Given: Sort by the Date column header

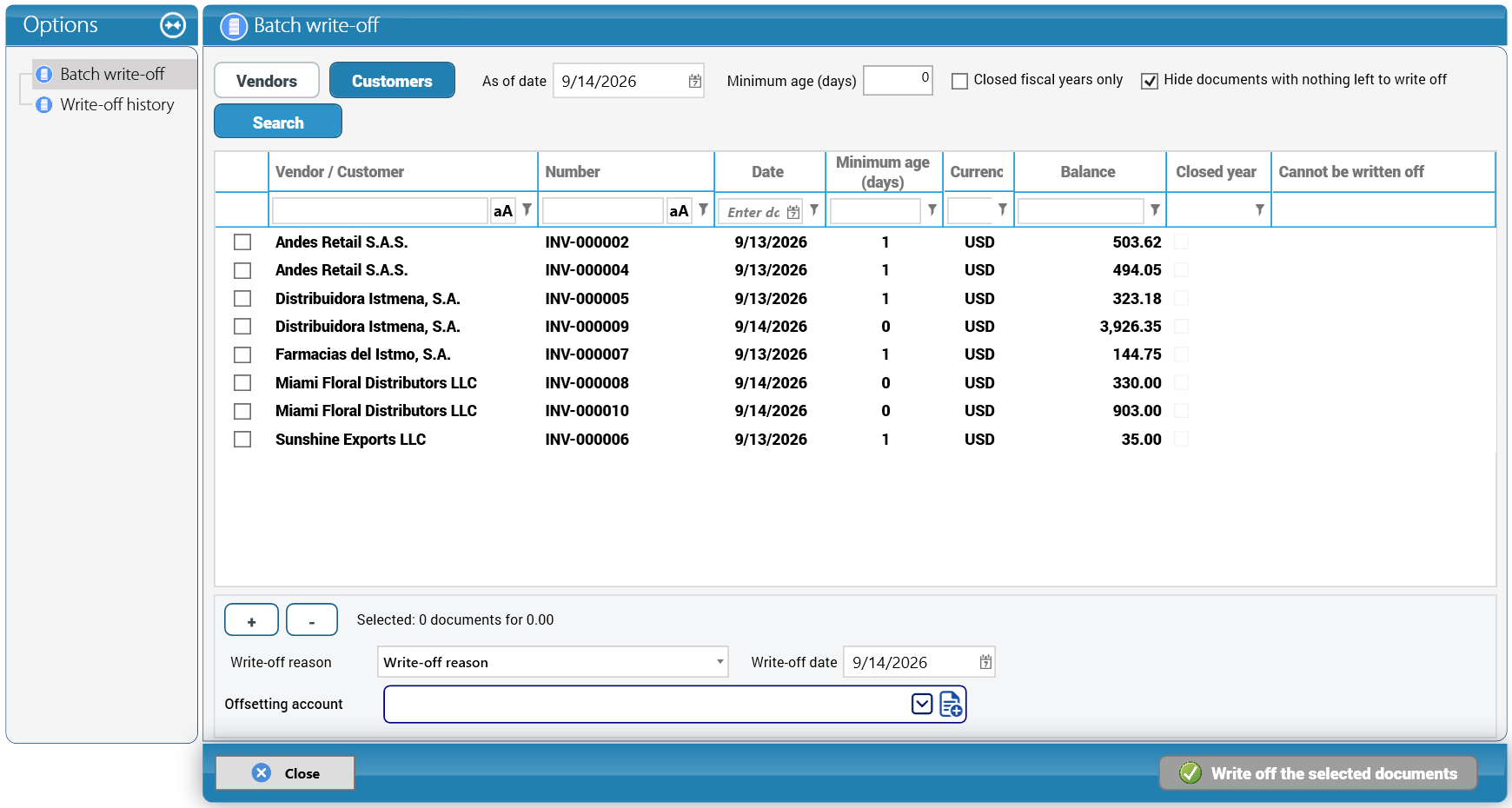Looking at the screenshot, I should click(x=768, y=172).
